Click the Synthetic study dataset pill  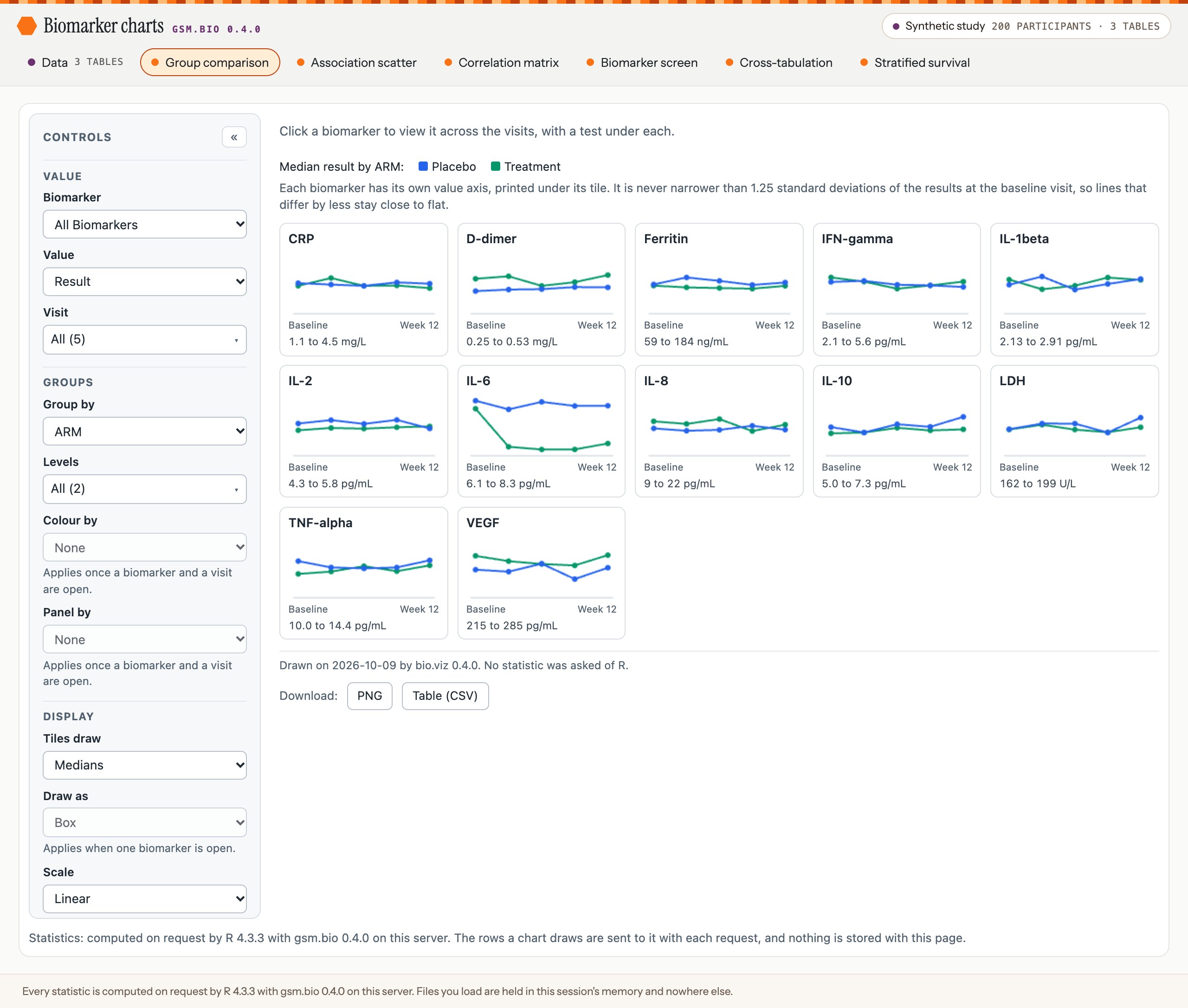pyautogui.click(x=1027, y=26)
